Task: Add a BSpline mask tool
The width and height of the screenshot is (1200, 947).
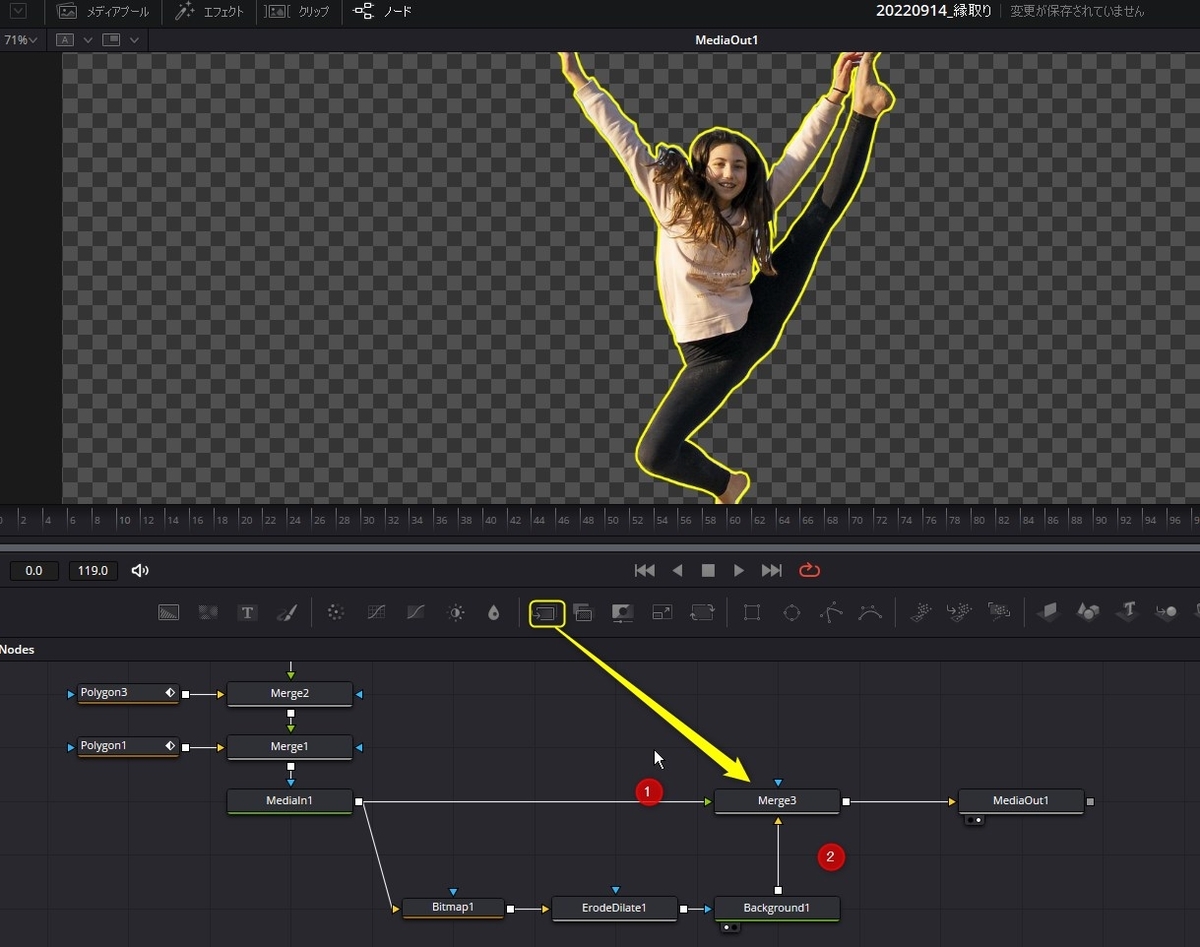Action: [870, 612]
